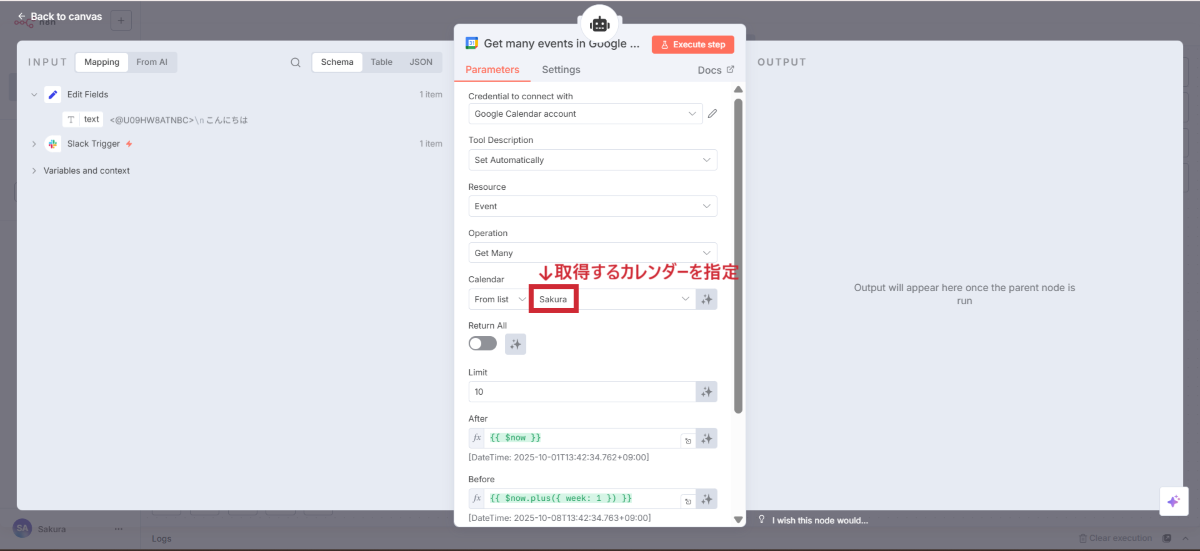Screen dimensions: 1200x551
Task: Toggle the Return All switch
Action: click(x=482, y=344)
